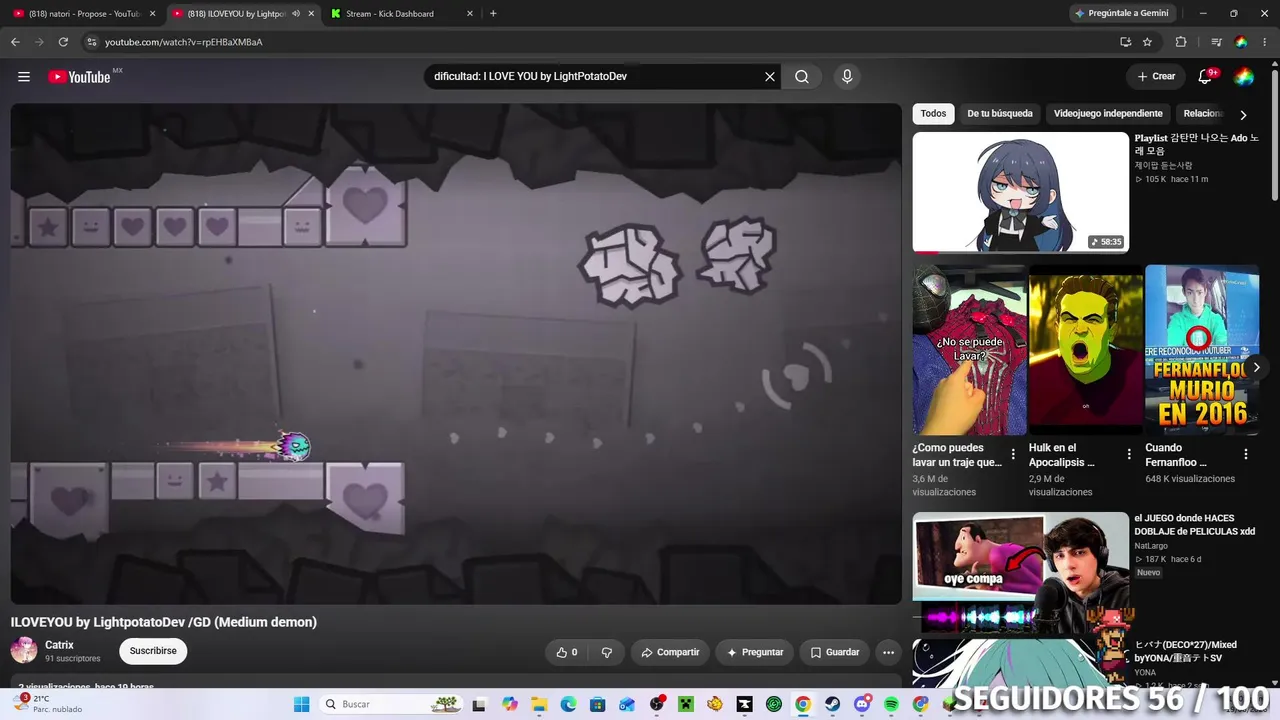Select the Videojuego independiente chip
Image resolution: width=1280 pixels, height=720 pixels.
1108,114
